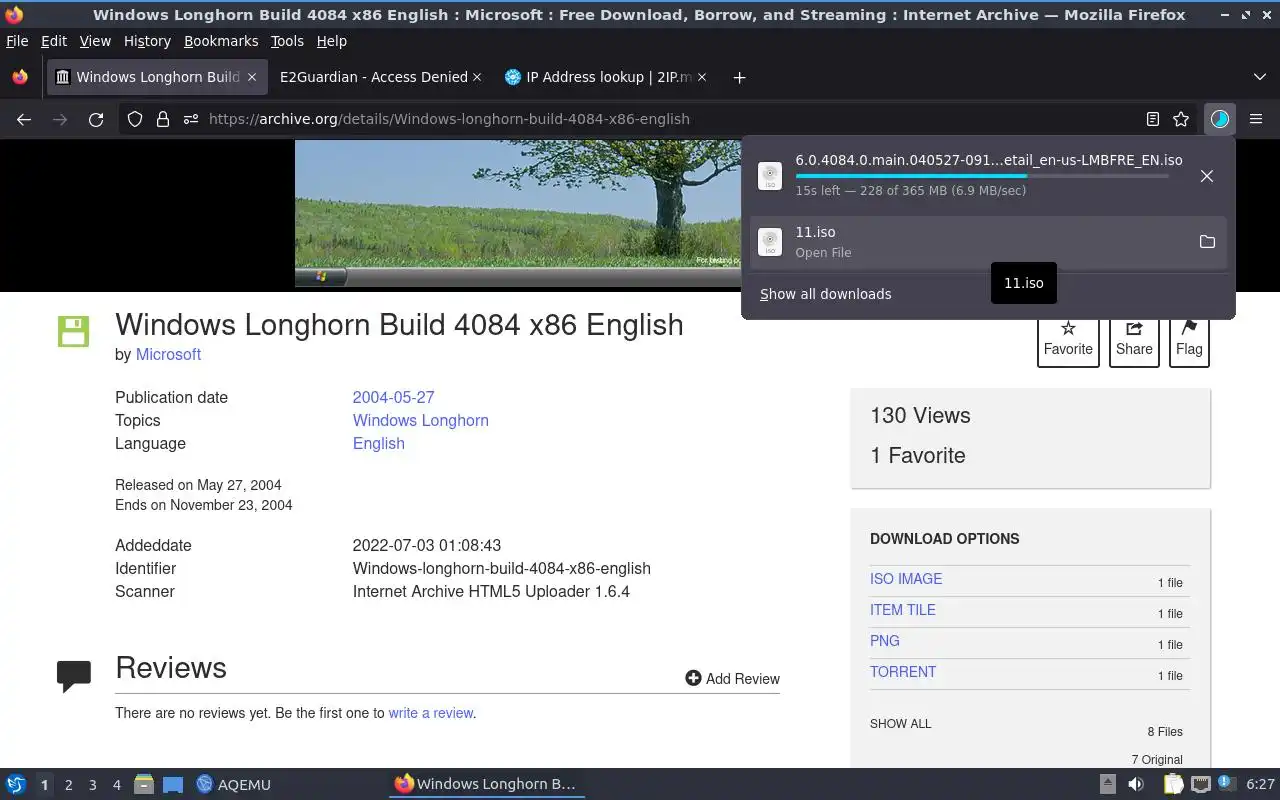Toggle the downloads panel button

(x=1219, y=119)
